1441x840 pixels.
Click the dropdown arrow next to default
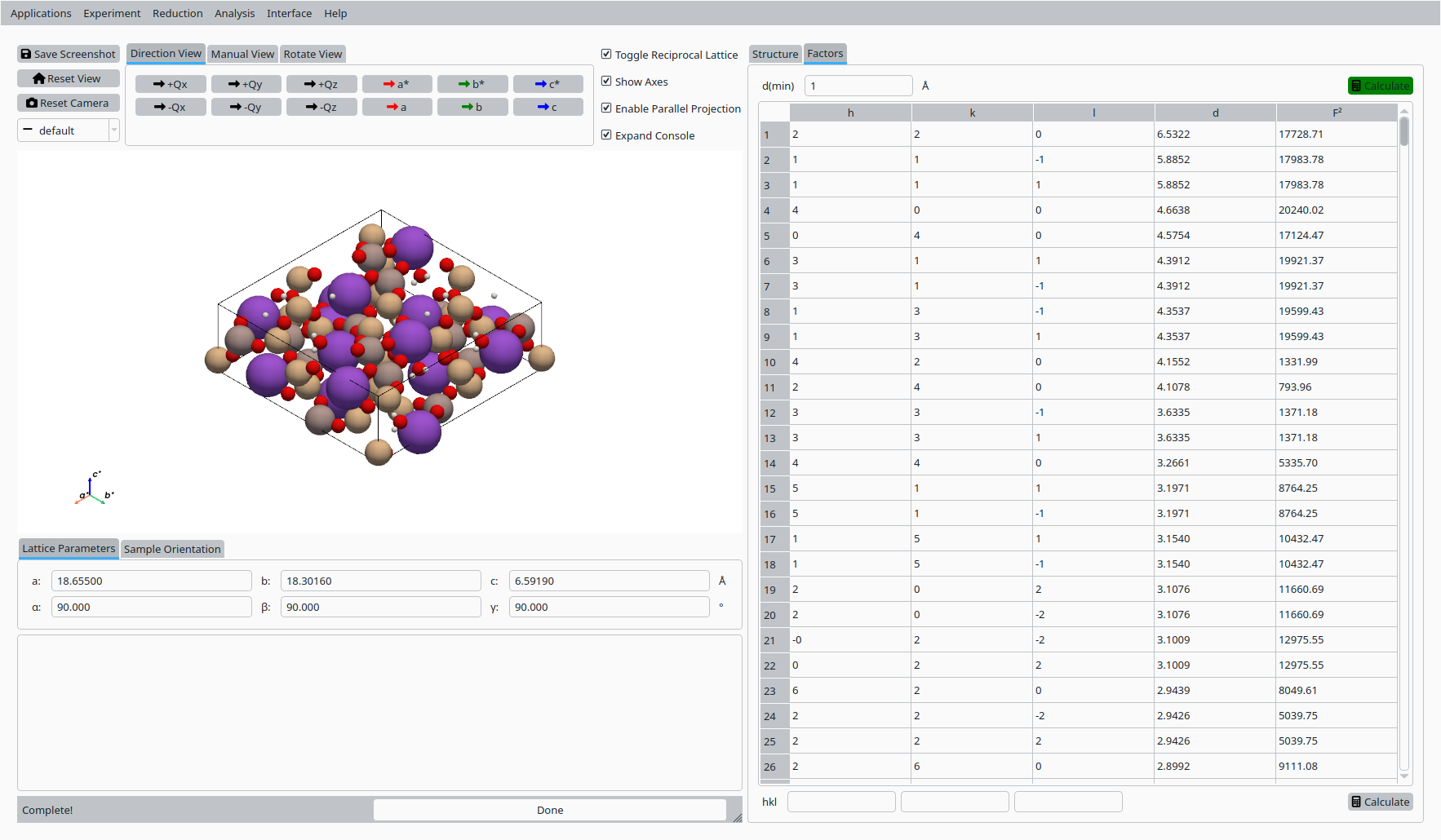(113, 130)
